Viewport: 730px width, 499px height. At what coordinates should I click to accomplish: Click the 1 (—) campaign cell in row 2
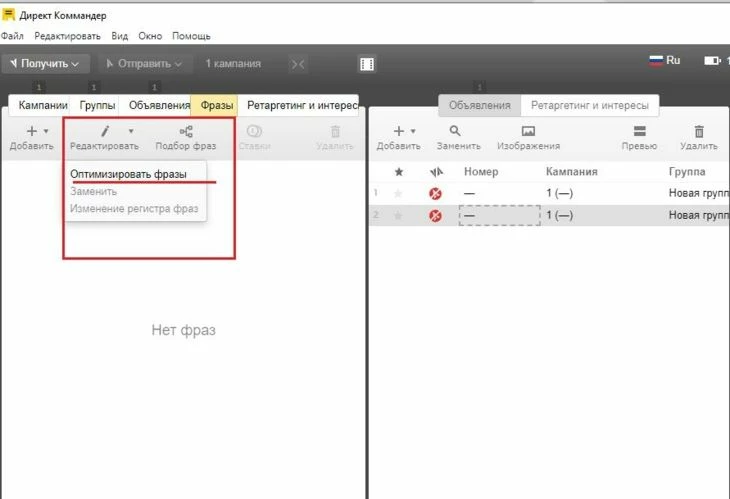pyautogui.click(x=560, y=215)
